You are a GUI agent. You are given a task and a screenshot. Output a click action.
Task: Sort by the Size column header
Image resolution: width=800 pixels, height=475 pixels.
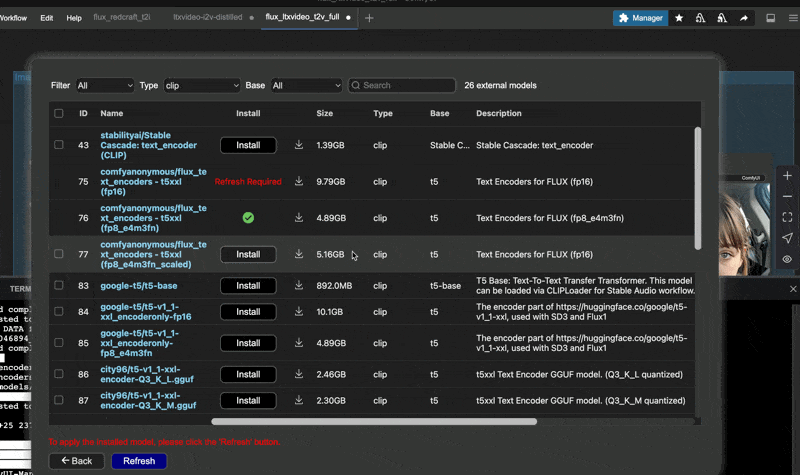coord(324,113)
